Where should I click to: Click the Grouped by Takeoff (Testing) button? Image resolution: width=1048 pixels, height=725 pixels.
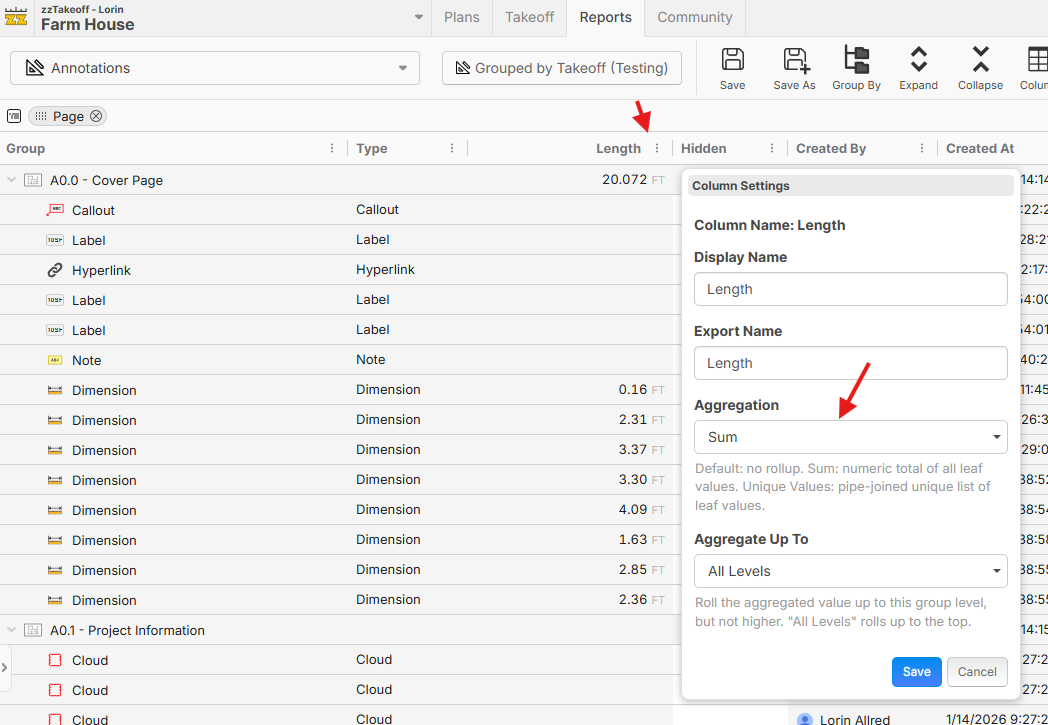(561, 68)
